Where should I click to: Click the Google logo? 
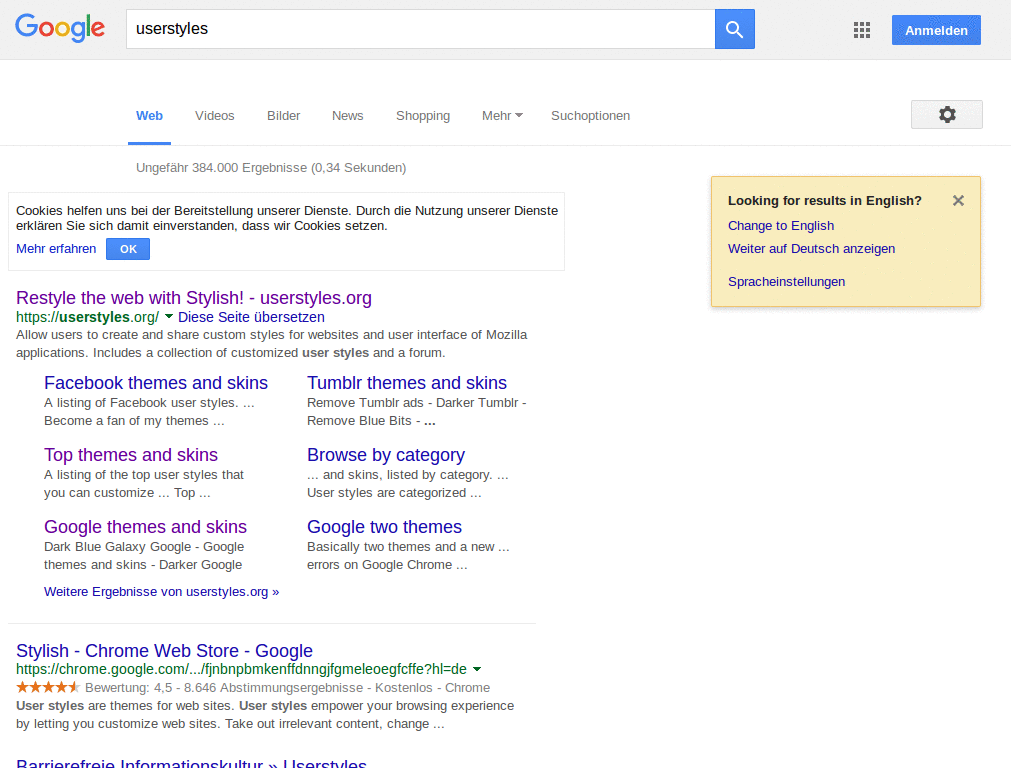[59, 28]
